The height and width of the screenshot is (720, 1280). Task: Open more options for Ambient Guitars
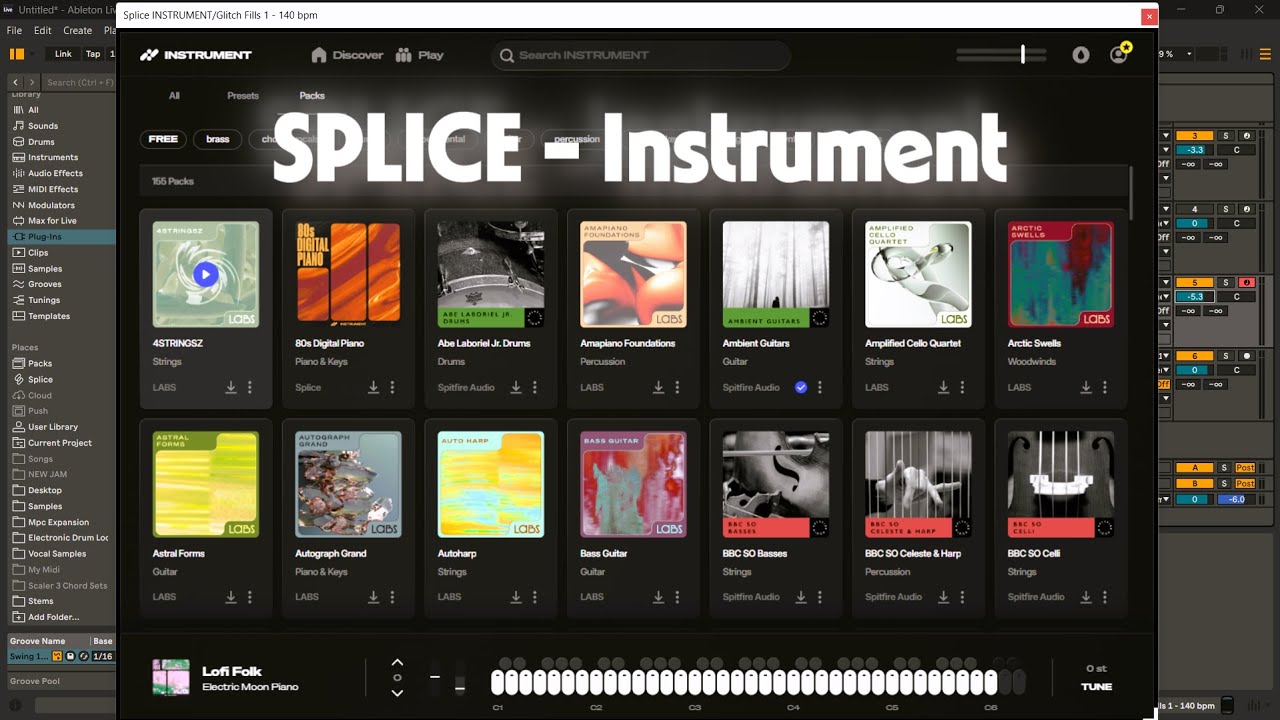pyautogui.click(x=820, y=387)
